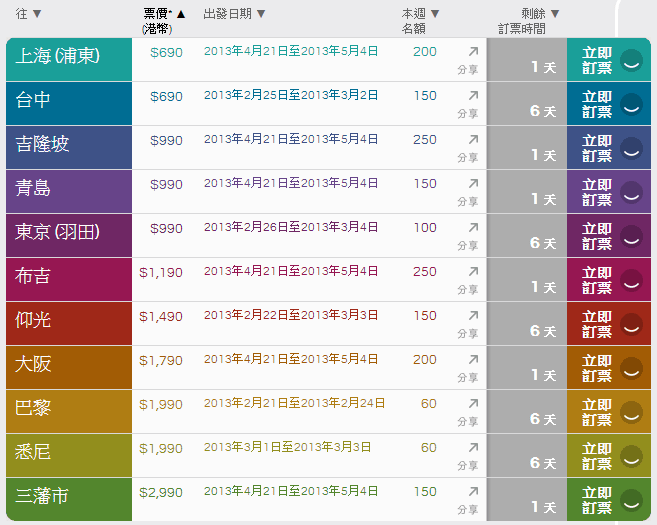This screenshot has width=657, height=525.
Task: Click smiley icon in 三藩市 row
Action: (x=631, y=501)
